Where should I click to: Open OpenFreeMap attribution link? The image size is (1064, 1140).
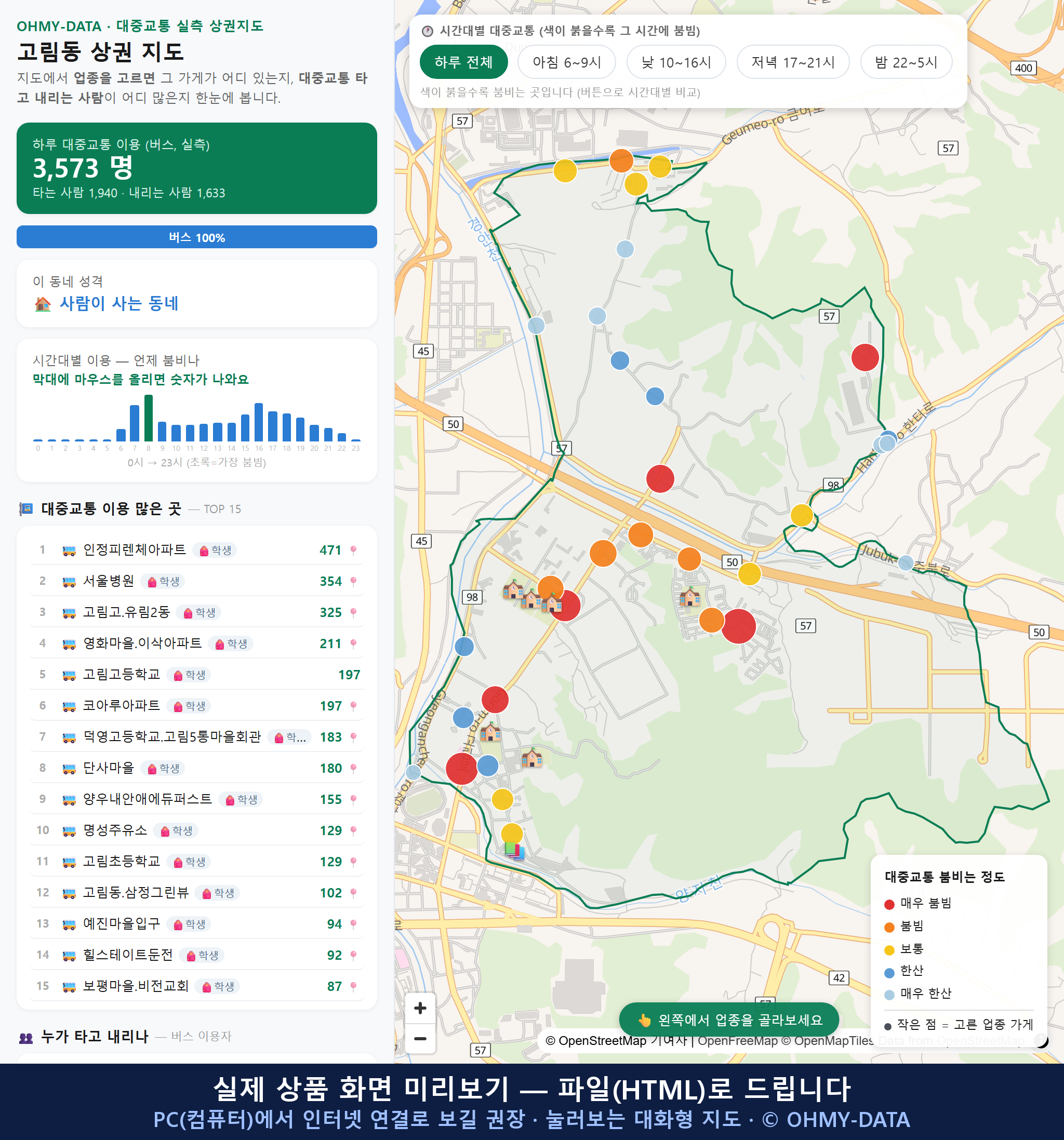pos(738,1040)
